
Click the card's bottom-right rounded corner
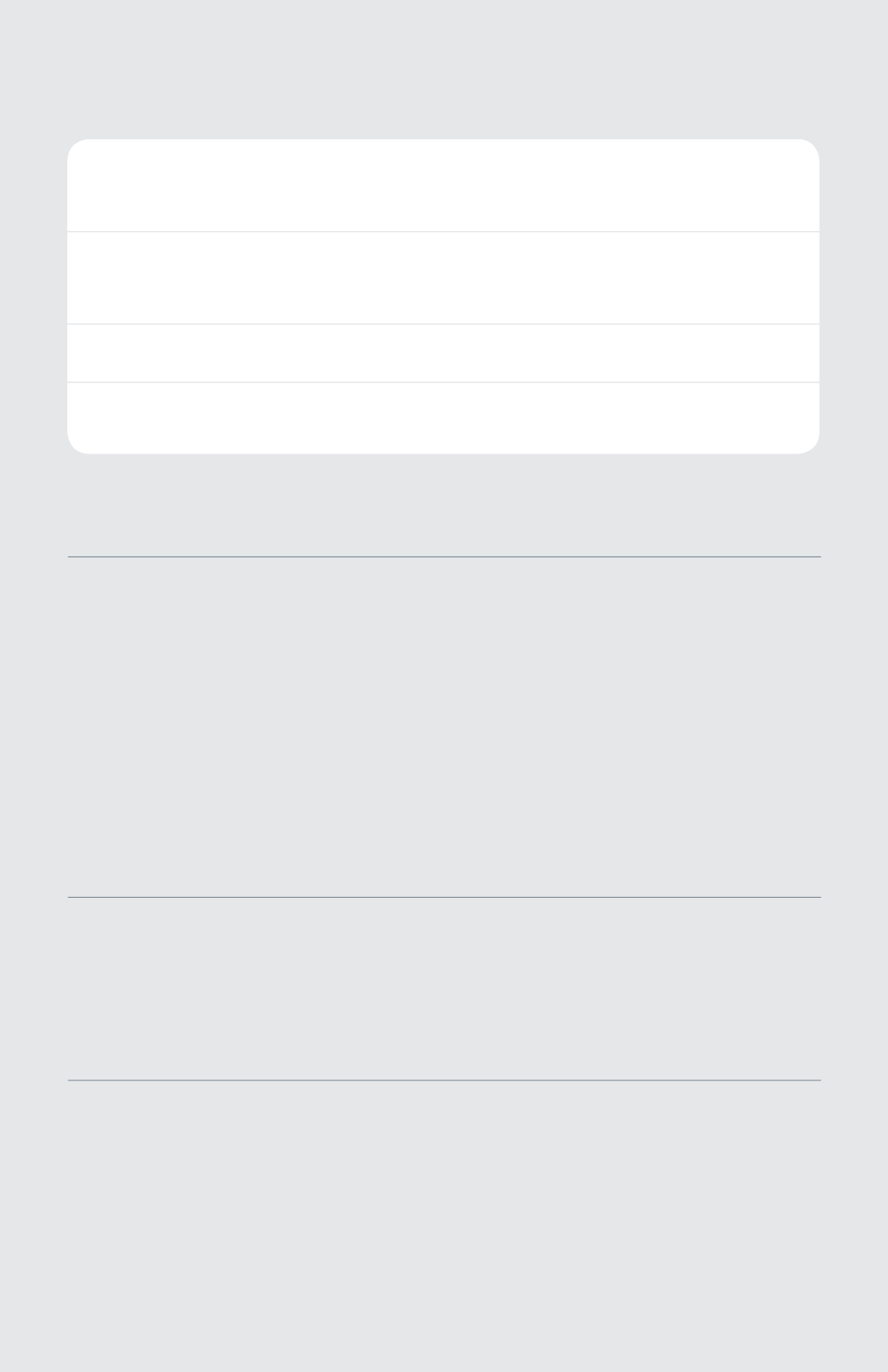pyautogui.click(x=810, y=445)
